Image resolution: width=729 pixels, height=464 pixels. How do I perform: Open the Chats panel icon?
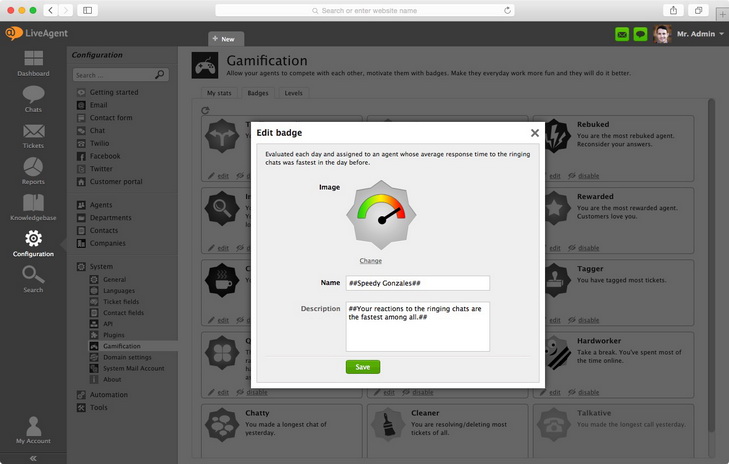coord(33,97)
